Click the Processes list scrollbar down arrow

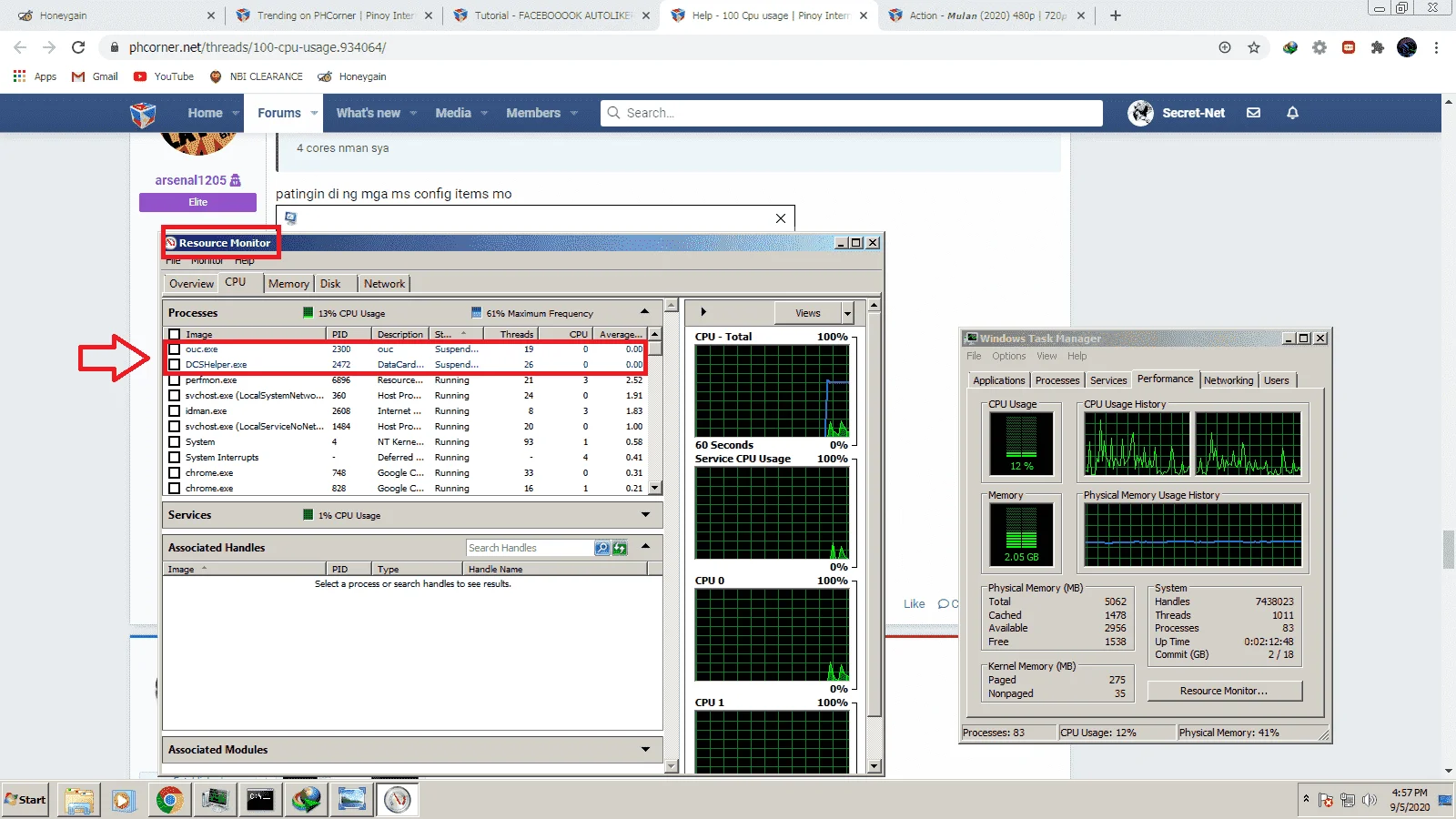coord(654,489)
